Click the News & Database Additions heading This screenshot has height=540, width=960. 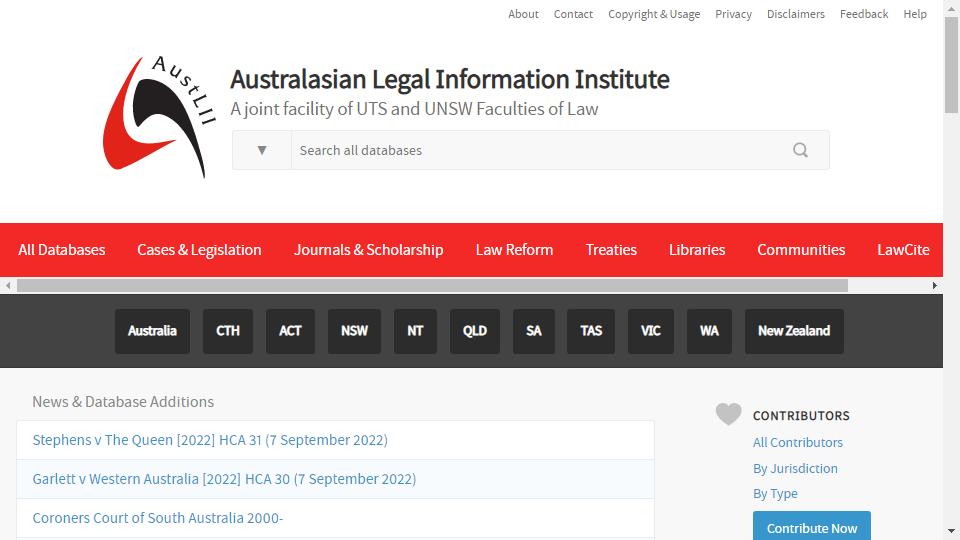click(x=123, y=402)
